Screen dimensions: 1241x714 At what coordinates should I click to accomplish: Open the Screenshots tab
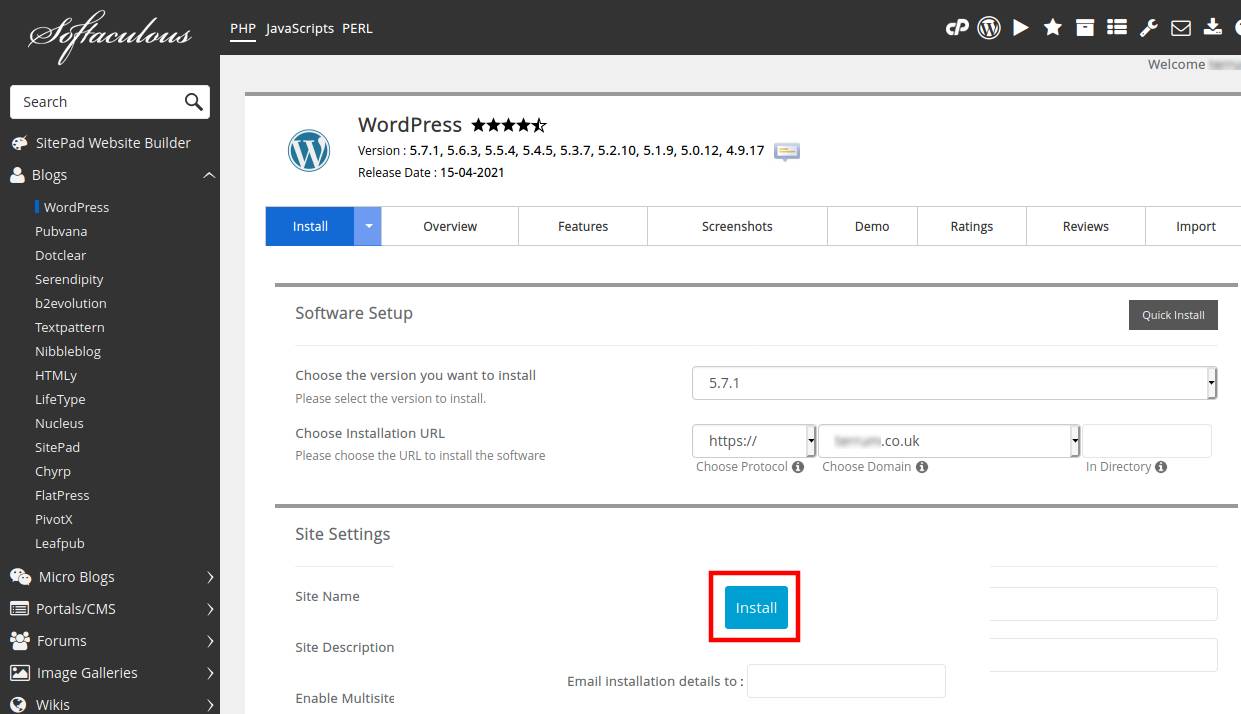point(737,226)
